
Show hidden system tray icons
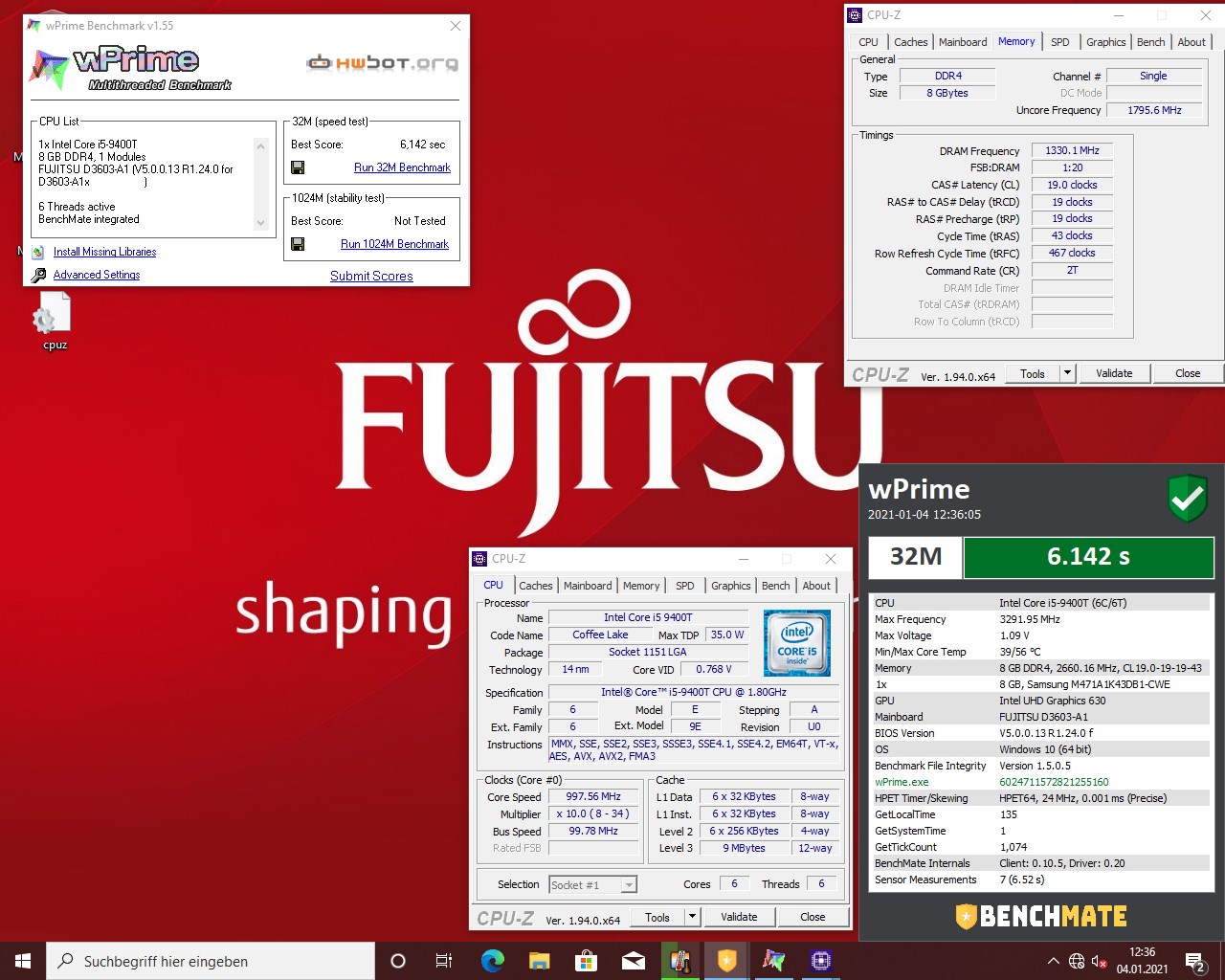point(1054,961)
